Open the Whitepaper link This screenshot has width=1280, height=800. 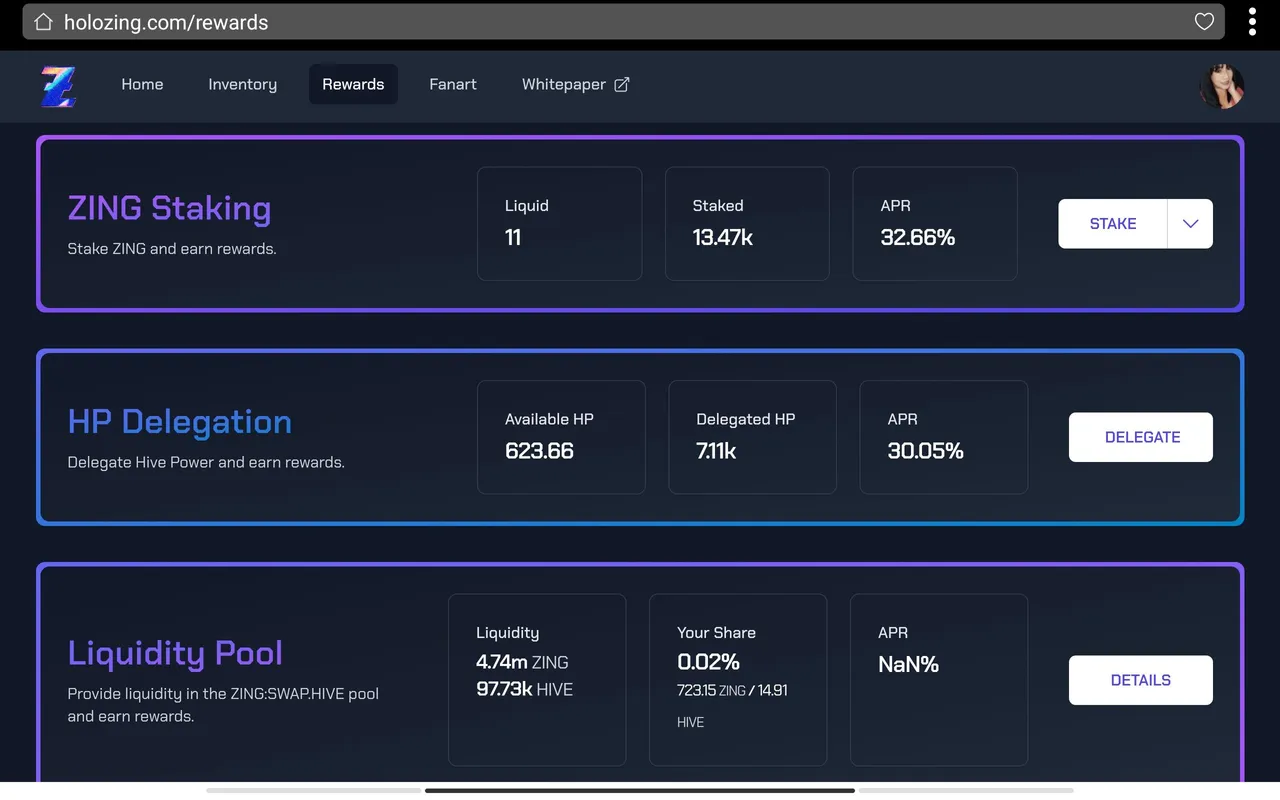click(575, 84)
